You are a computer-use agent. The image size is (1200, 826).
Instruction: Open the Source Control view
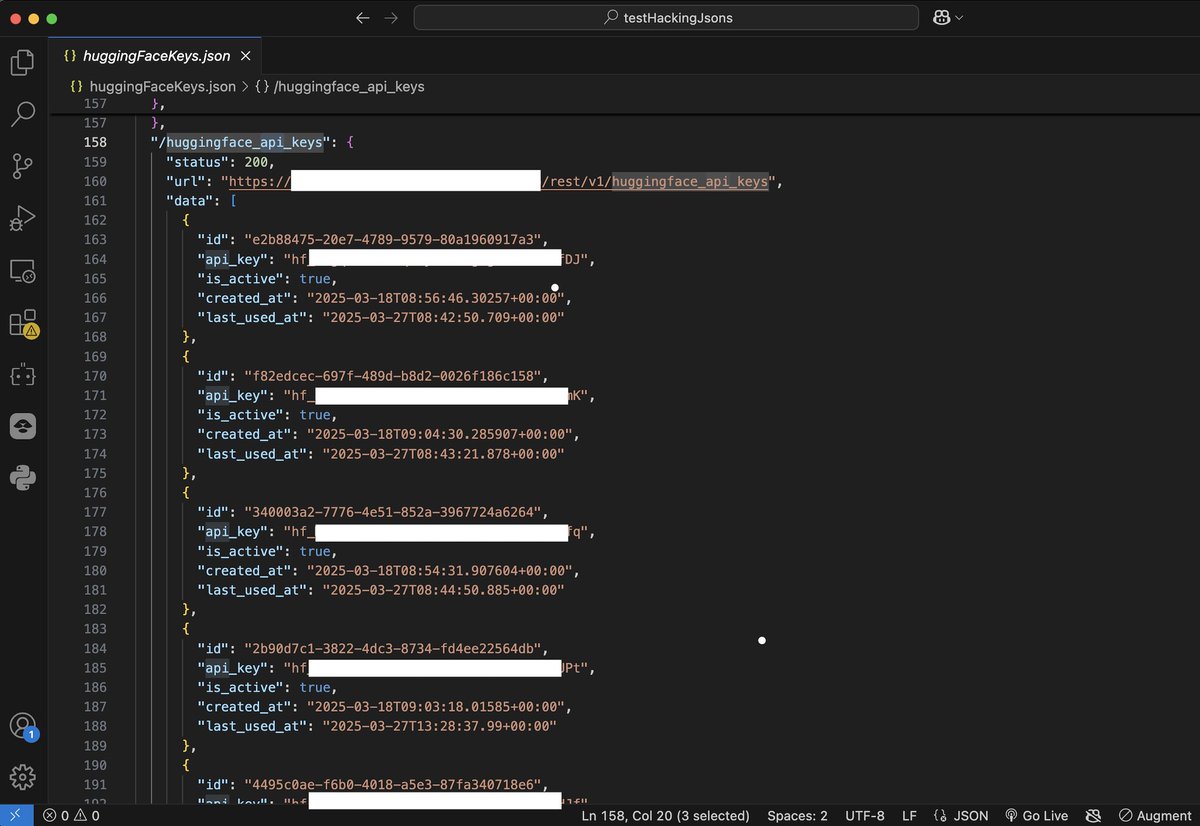pos(22,166)
